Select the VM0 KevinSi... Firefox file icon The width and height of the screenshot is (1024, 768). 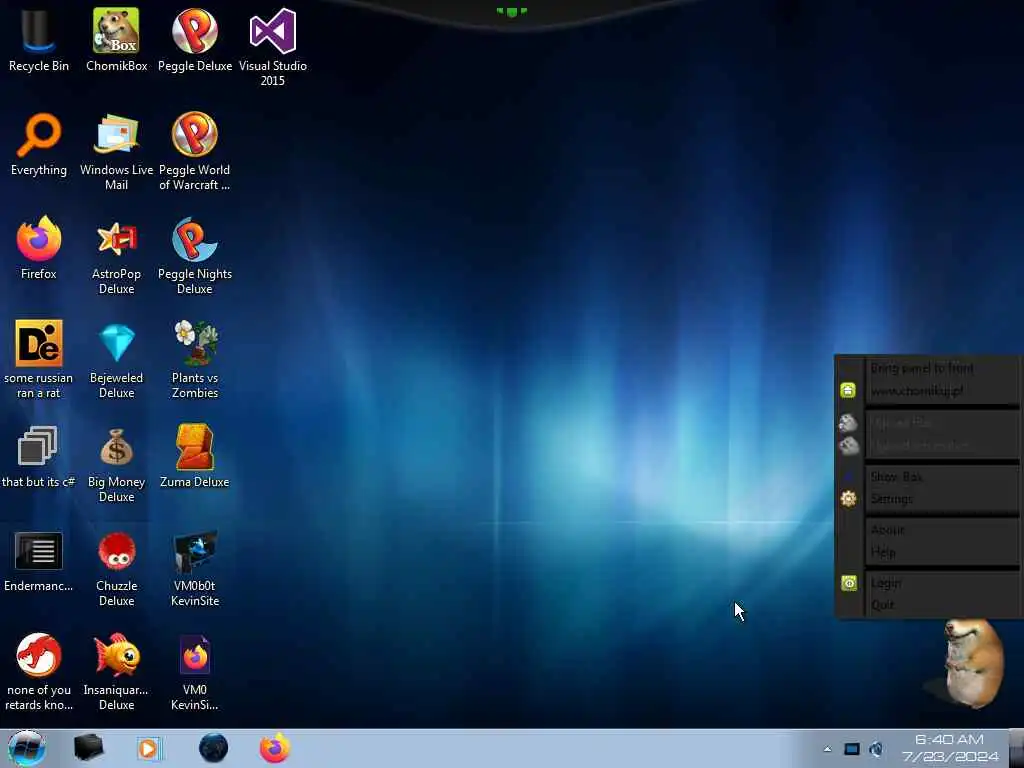pos(195,671)
